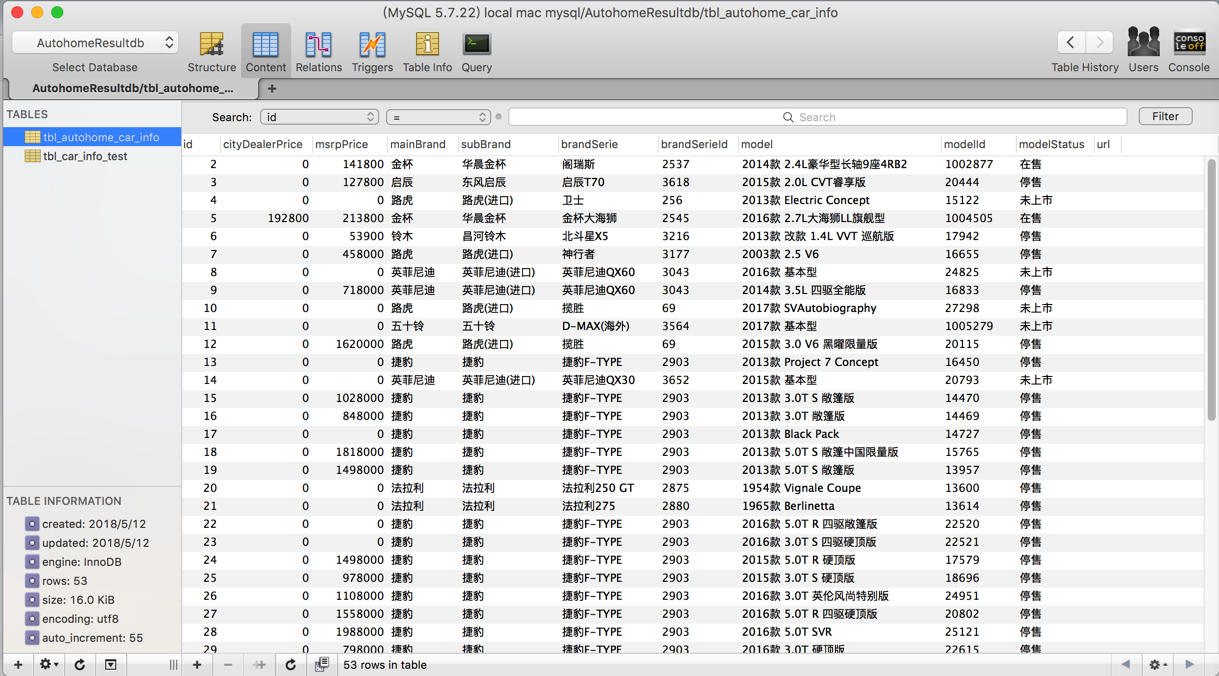Sort by the modelStatus column header
This screenshot has width=1219, height=676.
1053,144
